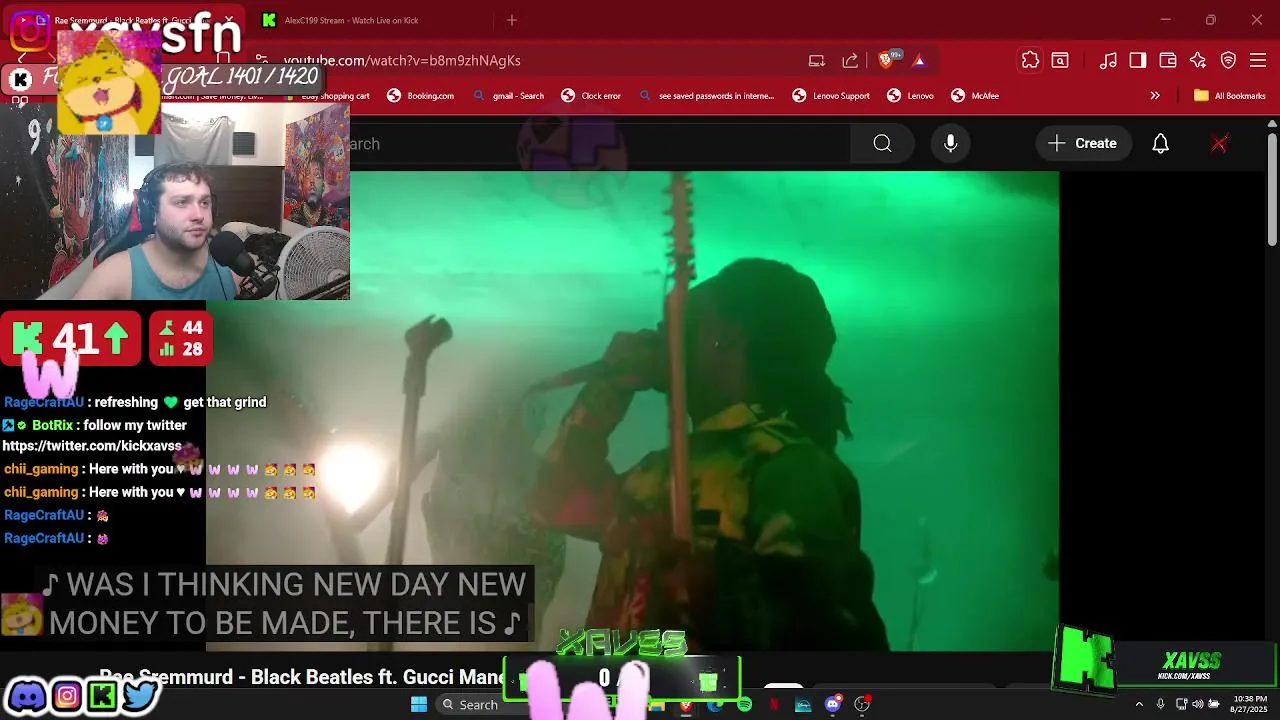This screenshot has height=720, width=1280.
Task: Open the Windows Start menu
Action: (419, 705)
